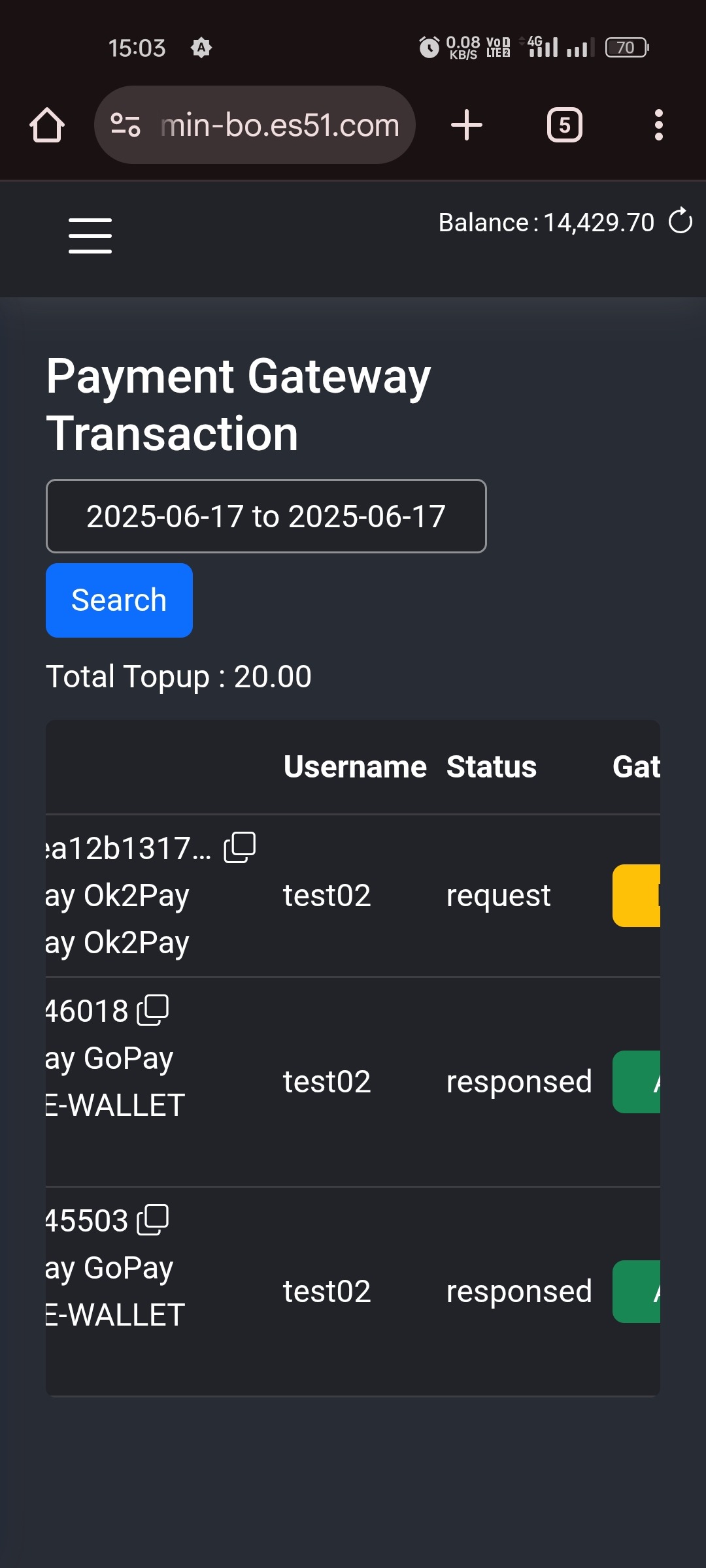Click the yellow badge in first row
The image size is (706, 1568).
pos(637,896)
